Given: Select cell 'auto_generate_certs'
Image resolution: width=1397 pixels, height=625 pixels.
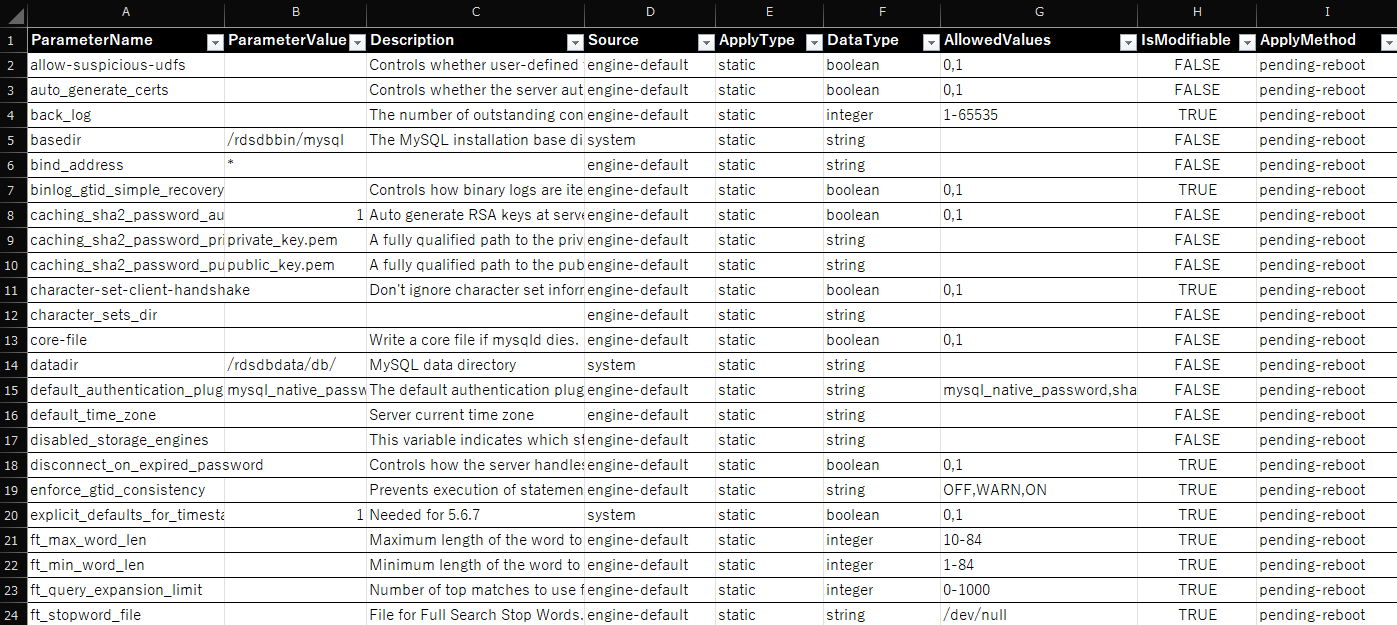Looking at the screenshot, I should click(x=125, y=90).
